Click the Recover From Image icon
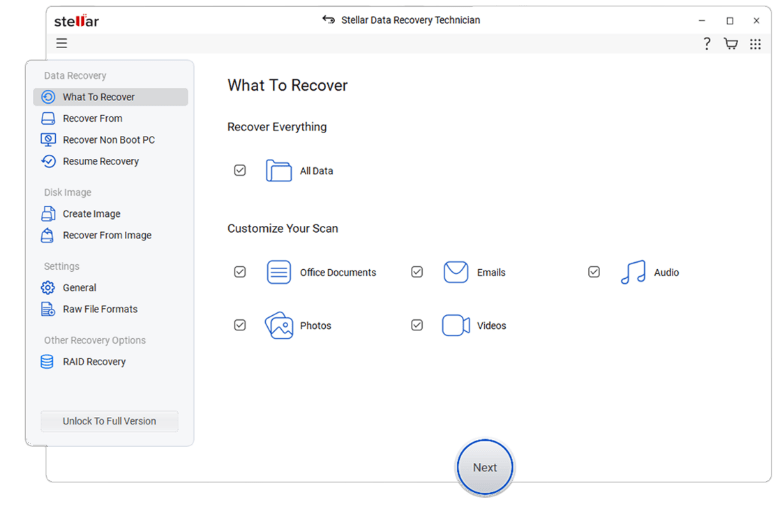 47,235
